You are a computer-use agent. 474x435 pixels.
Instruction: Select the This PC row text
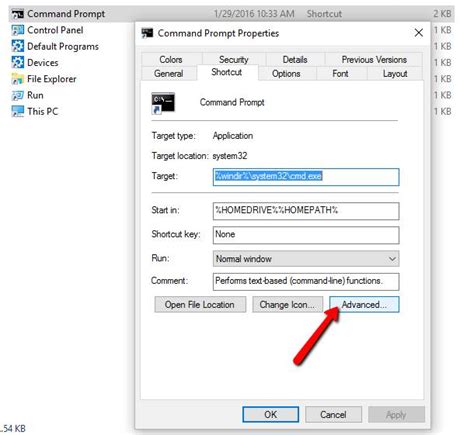coord(43,111)
